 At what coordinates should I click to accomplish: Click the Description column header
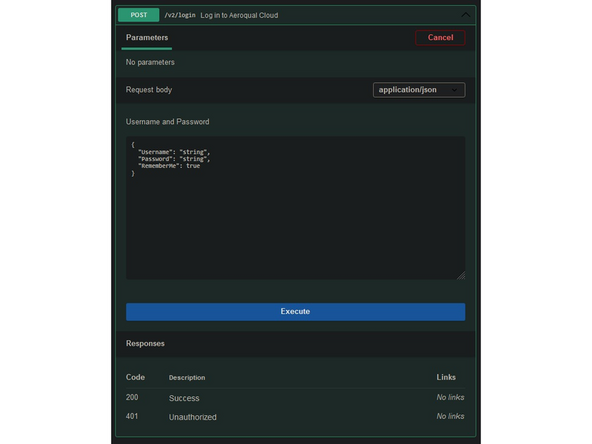click(x=187, y=378)
